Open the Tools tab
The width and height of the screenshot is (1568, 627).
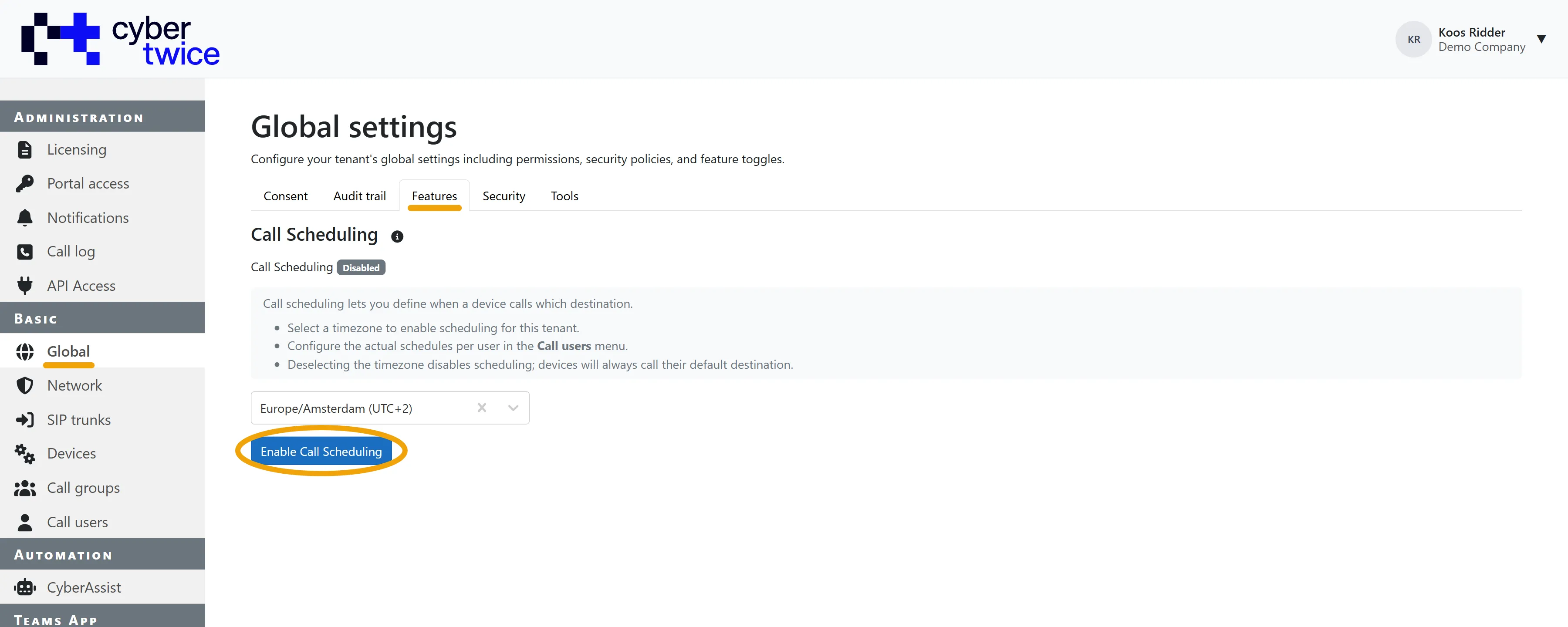[564, 196]
